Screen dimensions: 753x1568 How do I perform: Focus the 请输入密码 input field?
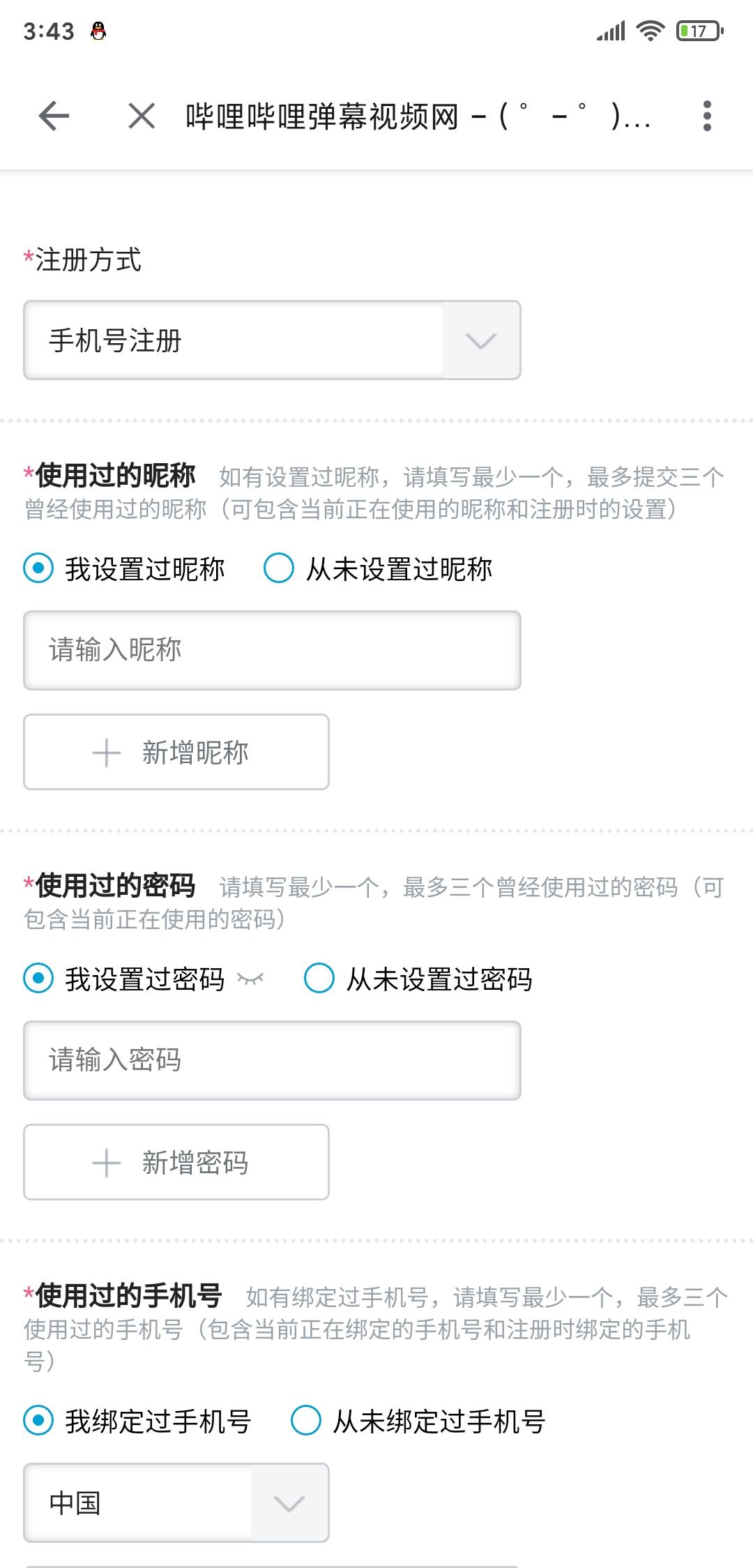pos(272,1060)
